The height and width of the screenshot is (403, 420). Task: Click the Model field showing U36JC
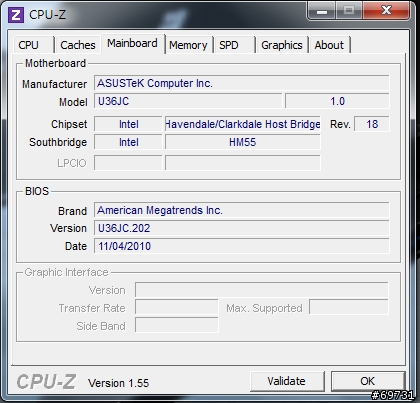188,101
